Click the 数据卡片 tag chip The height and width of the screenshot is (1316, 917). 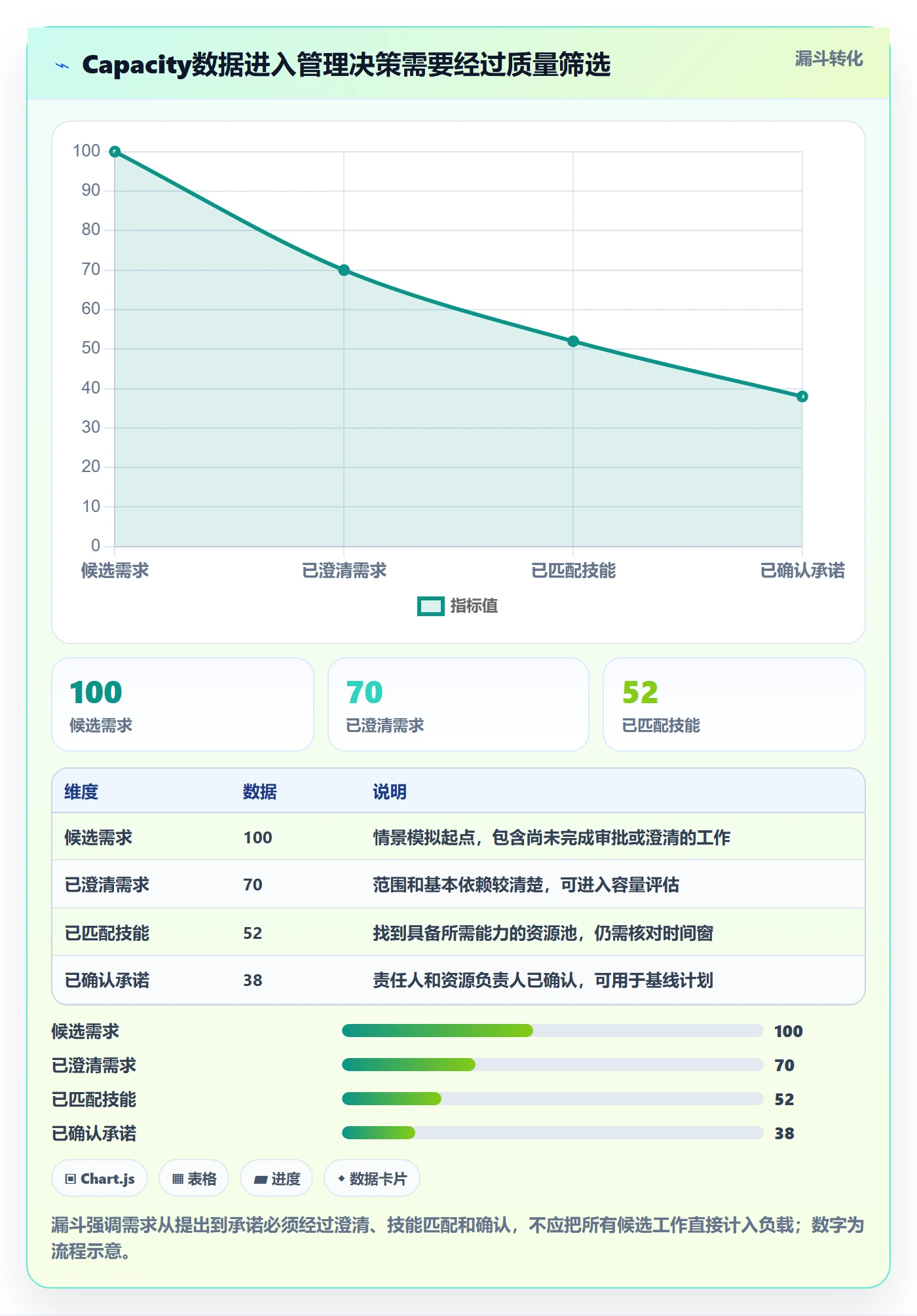pos(372,1179)
